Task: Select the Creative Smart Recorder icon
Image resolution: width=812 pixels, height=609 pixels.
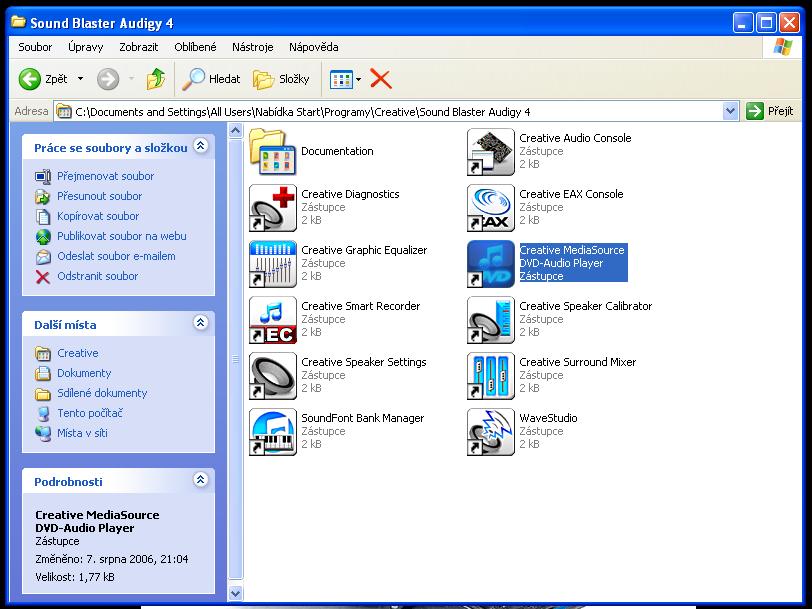Action: 273,320
